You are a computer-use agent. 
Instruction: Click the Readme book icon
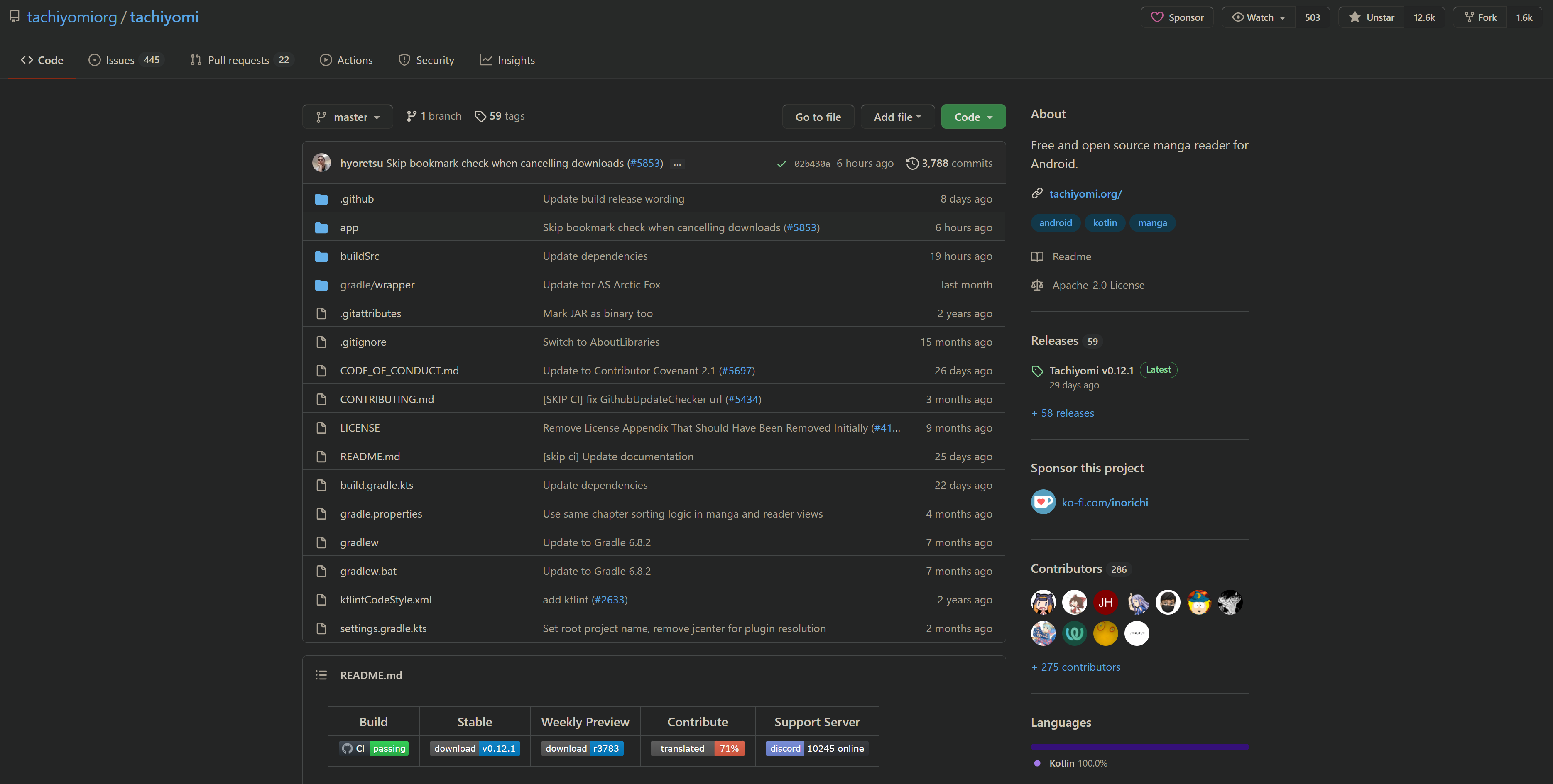point(1037,257)
